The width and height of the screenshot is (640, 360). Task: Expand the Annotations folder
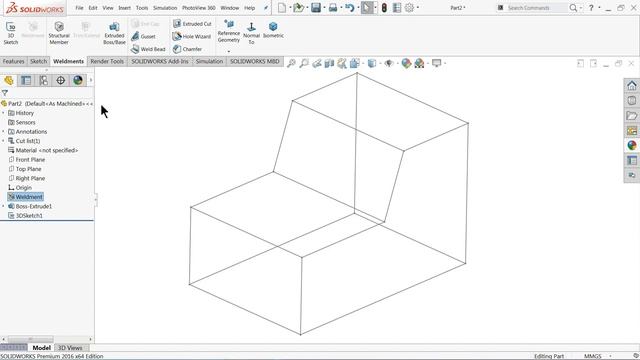click(3, 131)
